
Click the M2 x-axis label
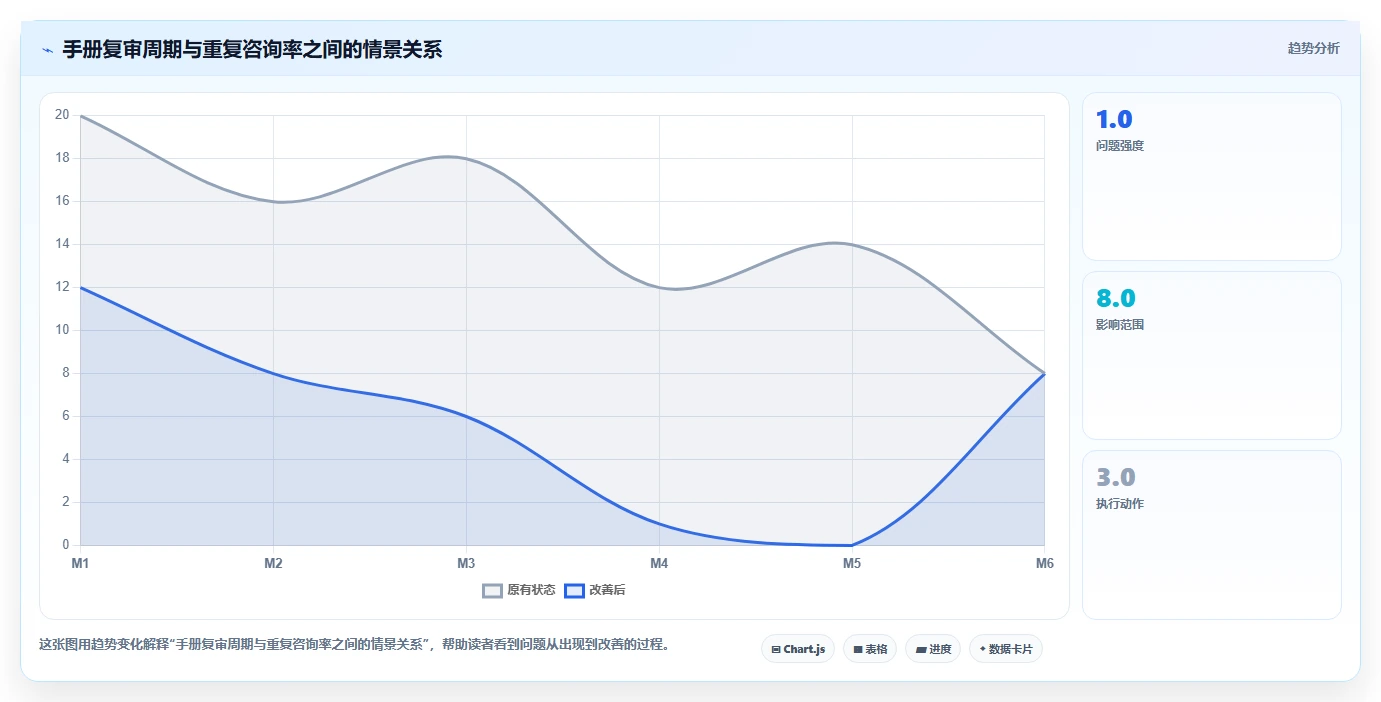pyautogui.click(x=273, y=564)
